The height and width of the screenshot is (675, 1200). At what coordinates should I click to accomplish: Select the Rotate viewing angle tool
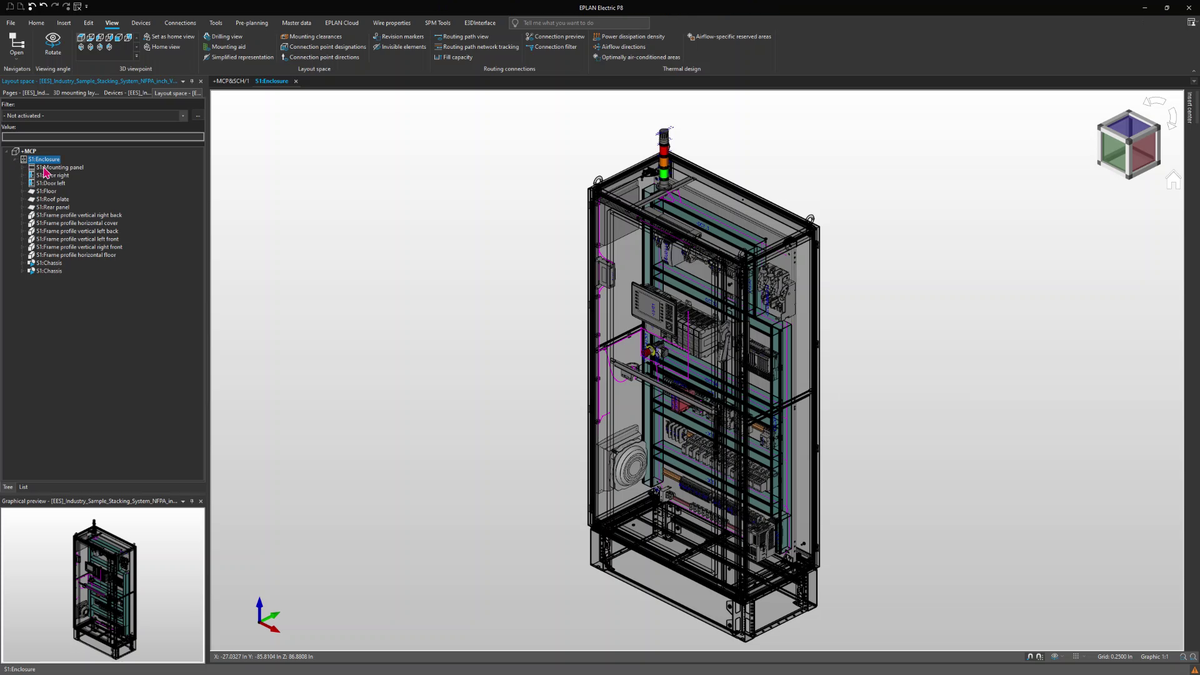pos(52,41)
